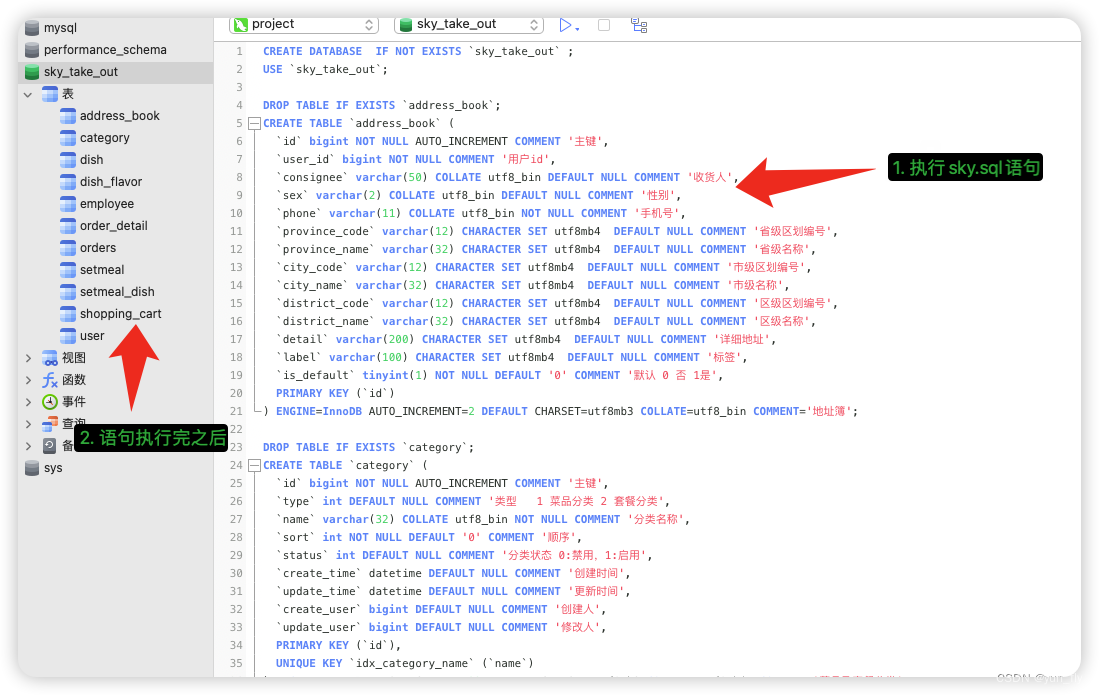Image resolution: width=1099 pixels, height=695 pixels.
Task: Click `province_code` column on line 11
Action: 326,231
